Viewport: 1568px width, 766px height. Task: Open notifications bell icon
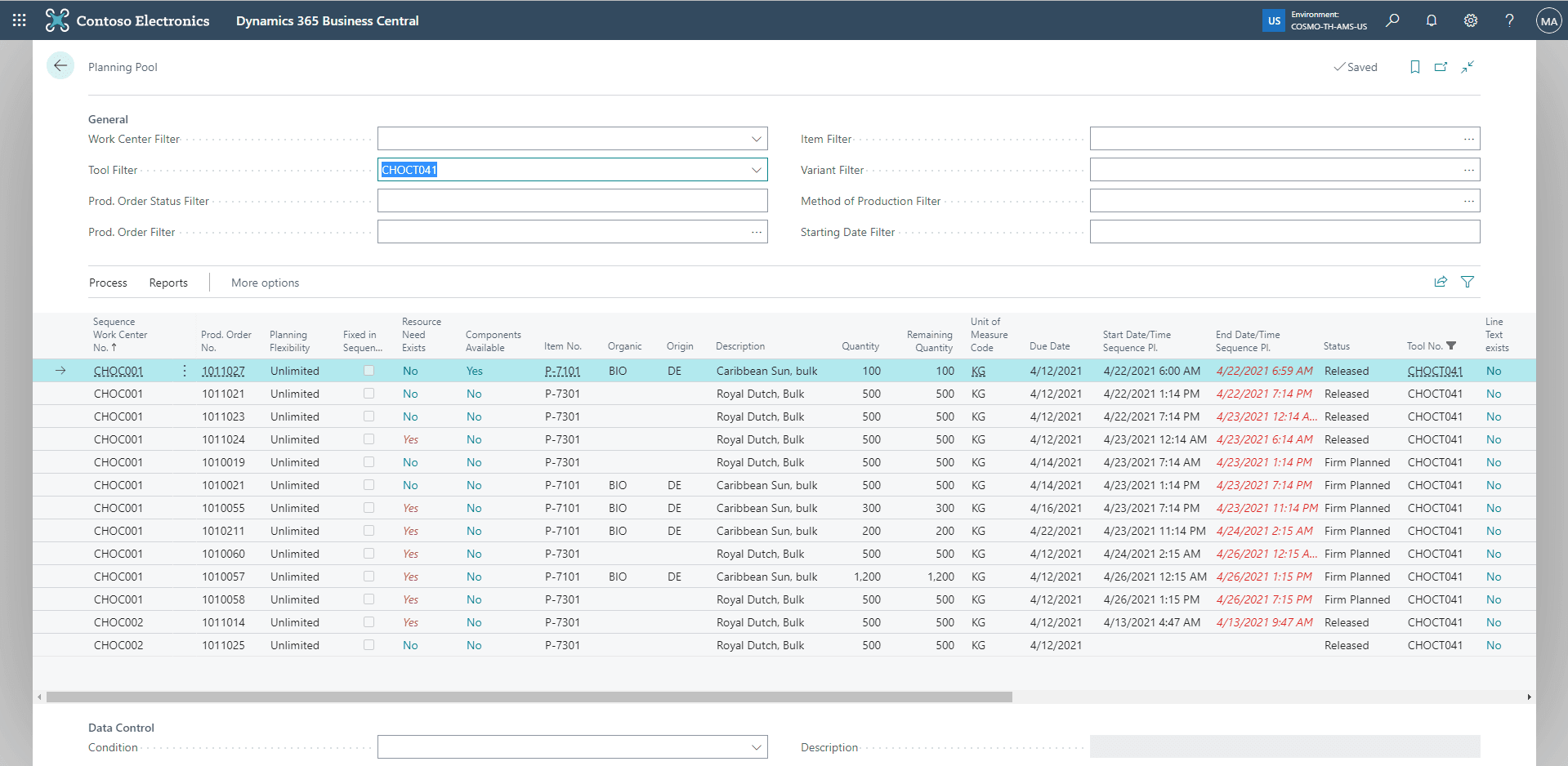(x=1432, y=20)
